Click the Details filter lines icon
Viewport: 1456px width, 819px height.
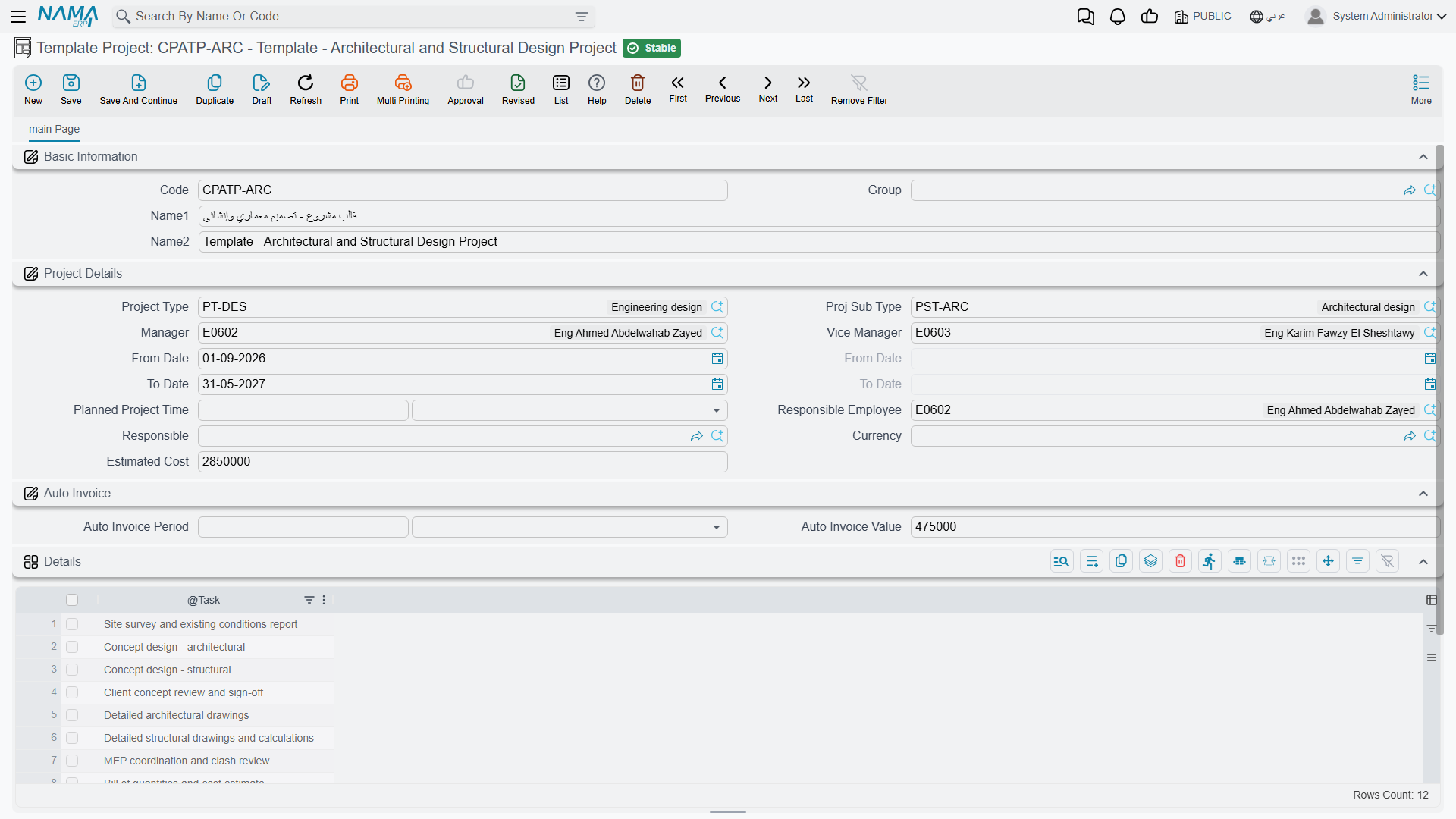pos(1357,561)
